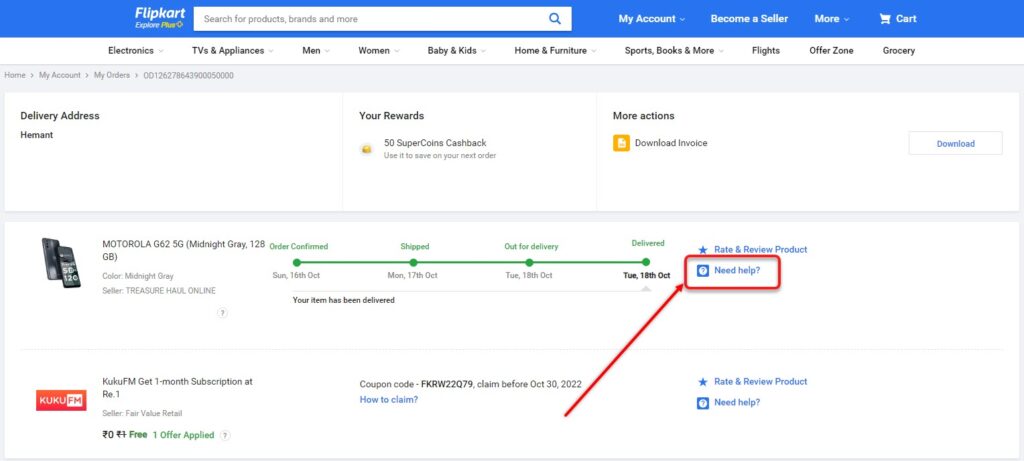Click Need help? for KukuFM order
This screenshot has height=461, width=1024.
[x=737, y=403]
